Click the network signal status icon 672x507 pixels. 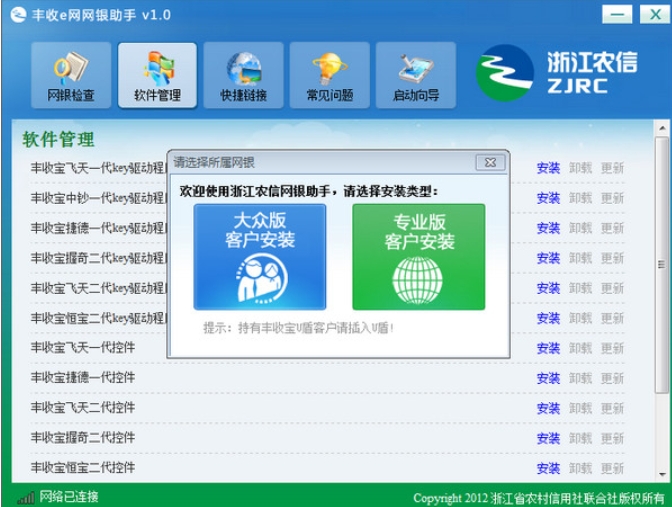[x=26, y=498]
